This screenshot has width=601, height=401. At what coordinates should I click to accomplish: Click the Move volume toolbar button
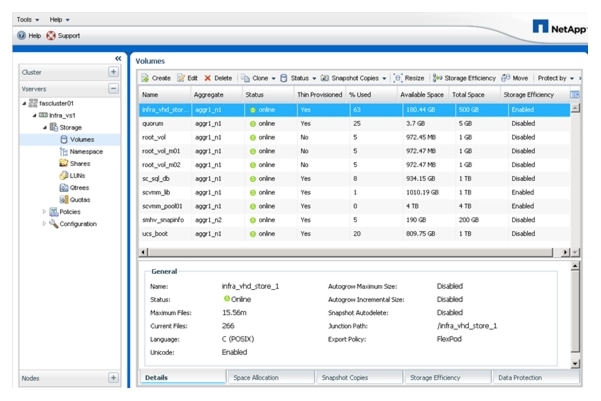[516, 78]
